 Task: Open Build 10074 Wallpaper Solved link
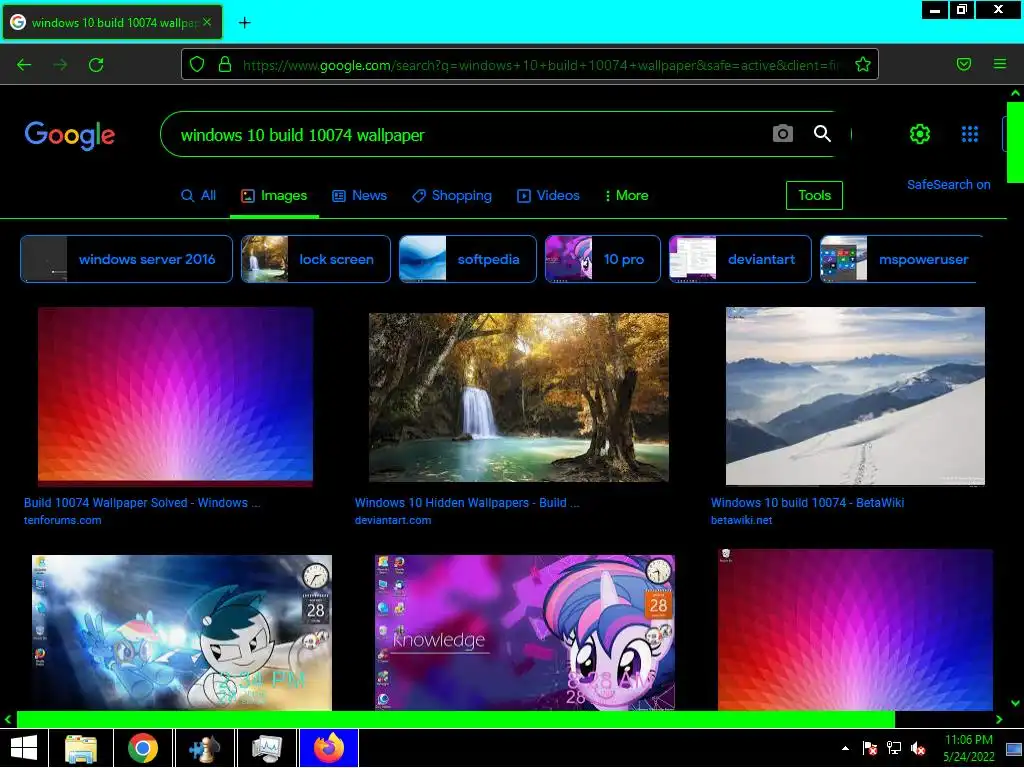[x=142, y=503]
